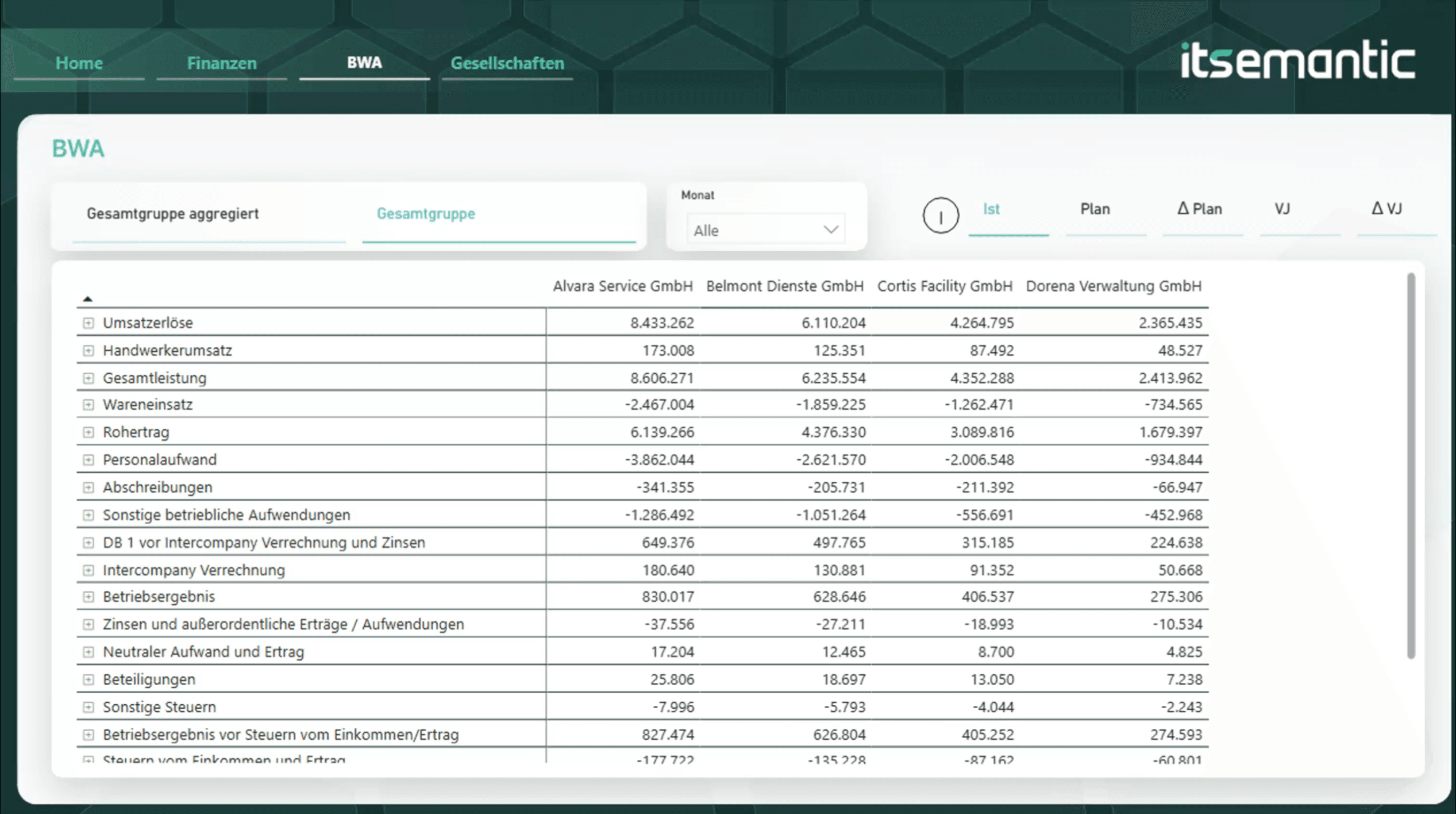Select the Gesamtgruppe view

coord(499,215)
